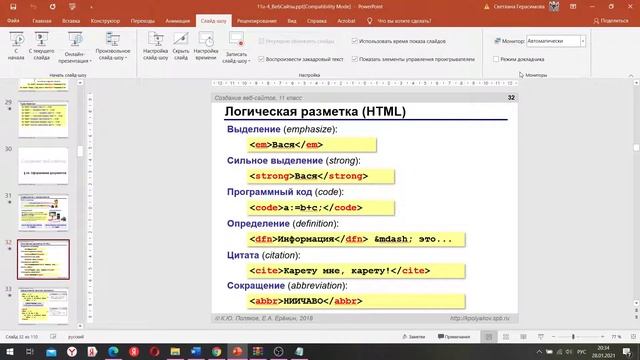Open Microsoft Edge on taskbar
Viewport: 640px width, 360px height.
(113, 351)
